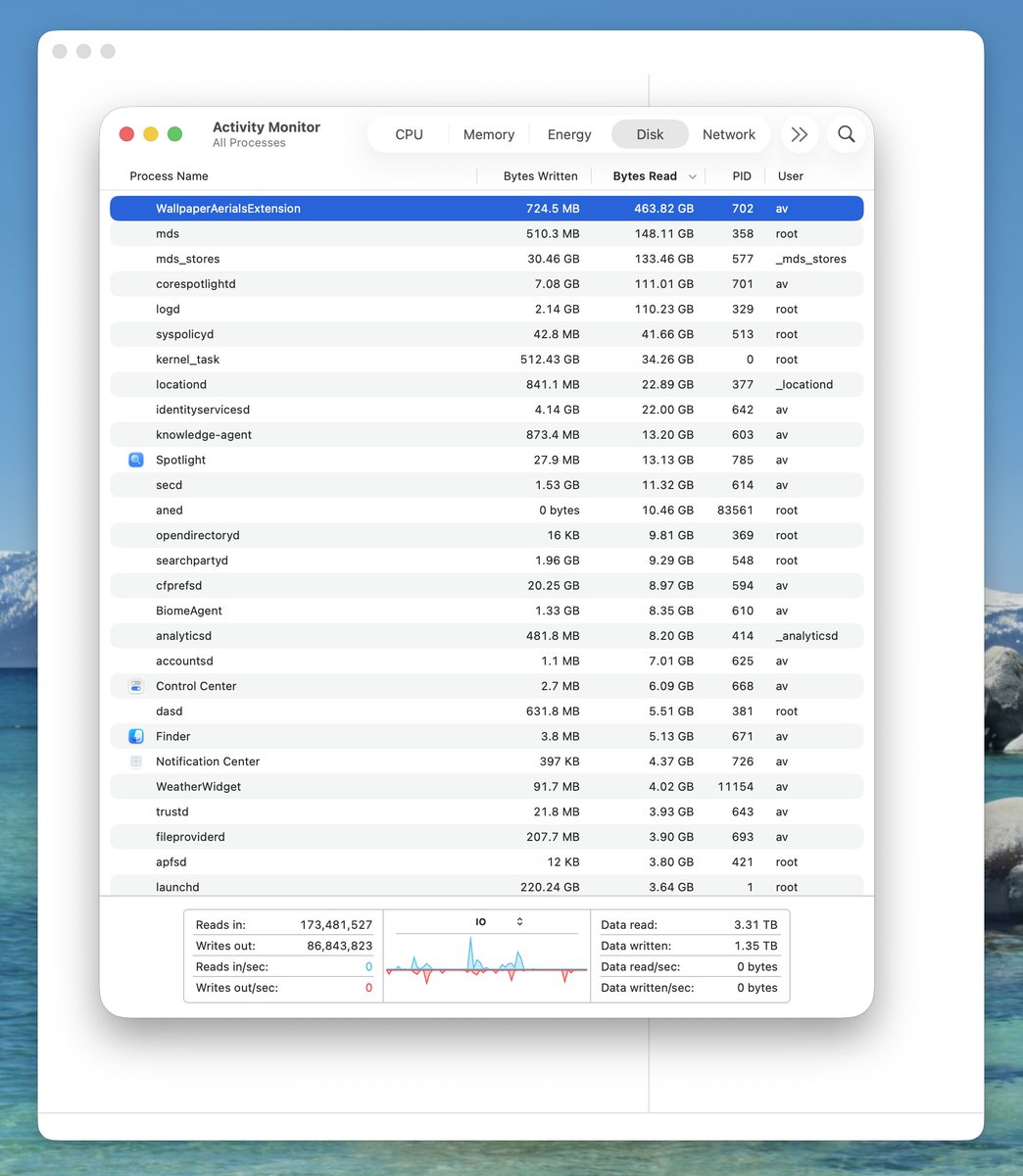Click the Data written 1.35 TB value
This screenshot has height=1176, width=1023.
tap(755, 946)
